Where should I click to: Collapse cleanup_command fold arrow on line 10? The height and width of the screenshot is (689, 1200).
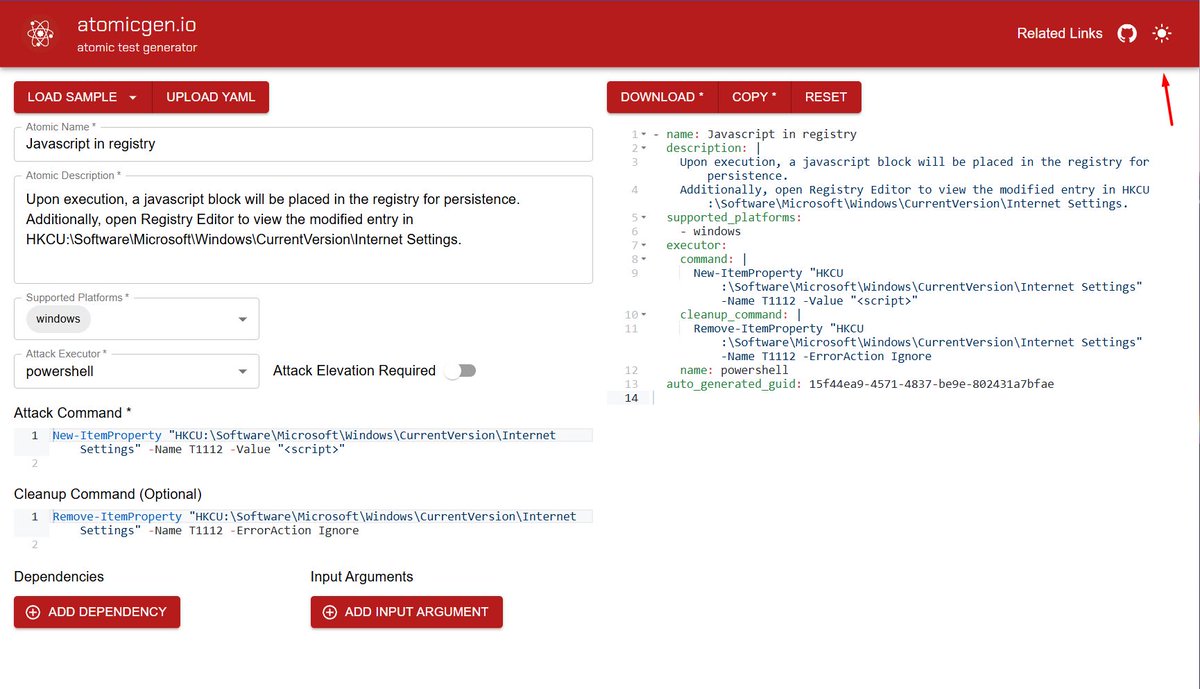point(644,314)
